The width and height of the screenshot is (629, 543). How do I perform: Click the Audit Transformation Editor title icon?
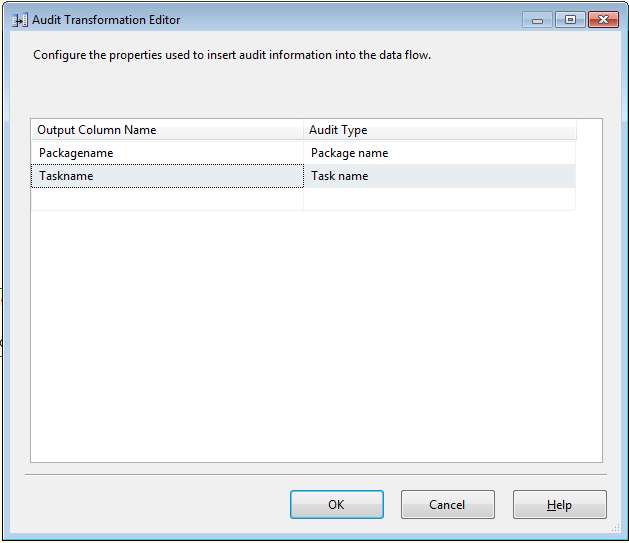pyautogui.click(x=18, y=19)
